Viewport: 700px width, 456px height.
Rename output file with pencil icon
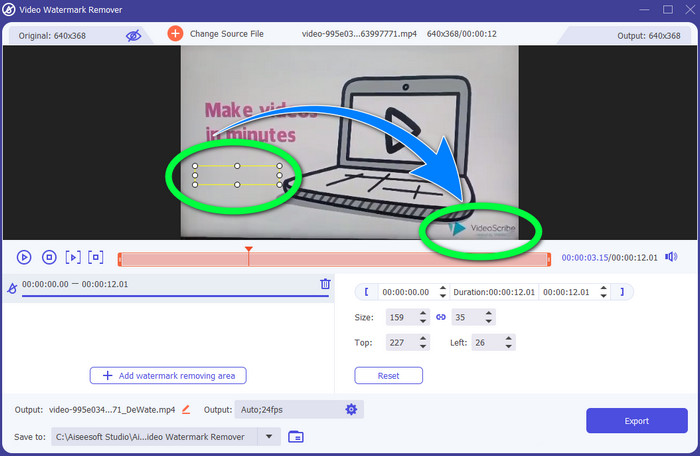click(x=186, y=409)
